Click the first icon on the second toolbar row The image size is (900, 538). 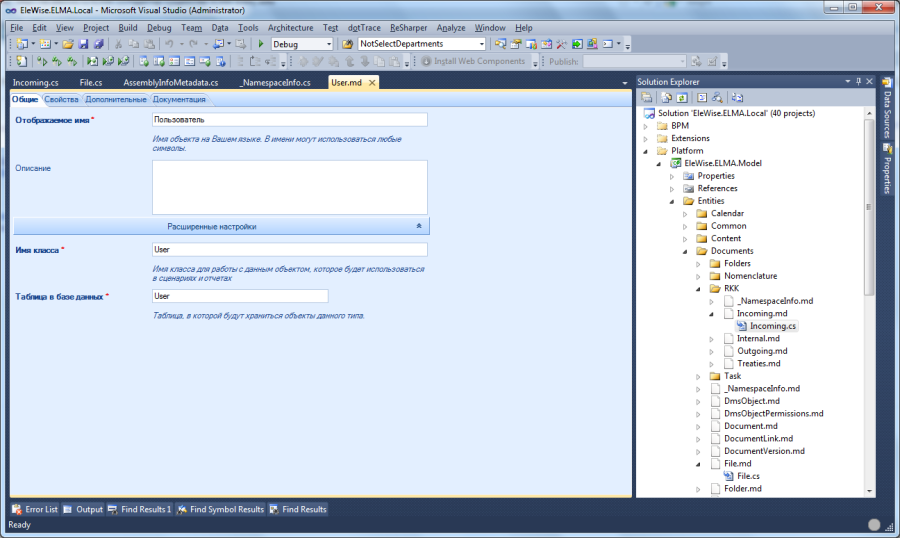pos(21,61)
